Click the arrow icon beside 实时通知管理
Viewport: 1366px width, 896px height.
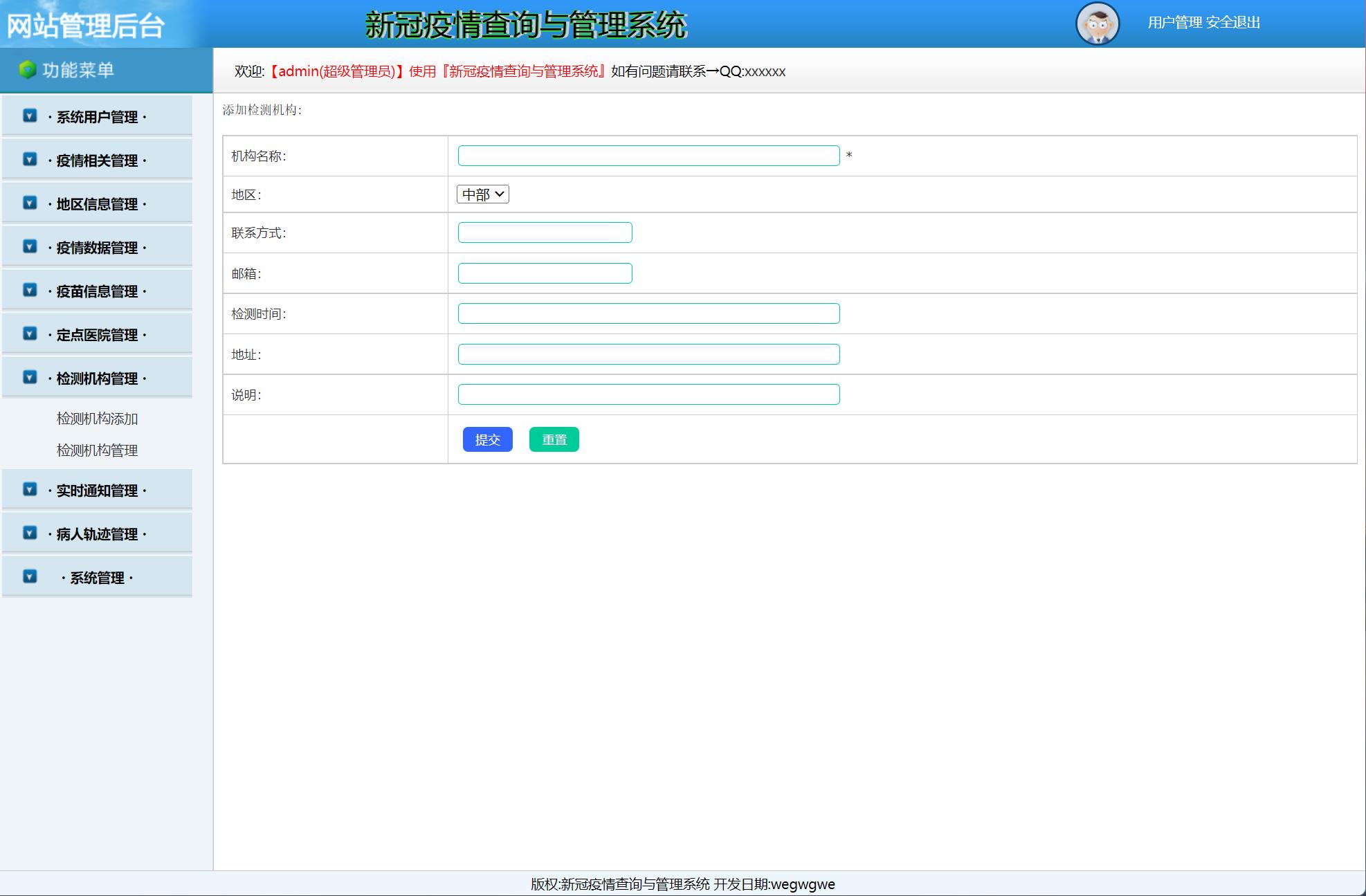pos(30,489)
